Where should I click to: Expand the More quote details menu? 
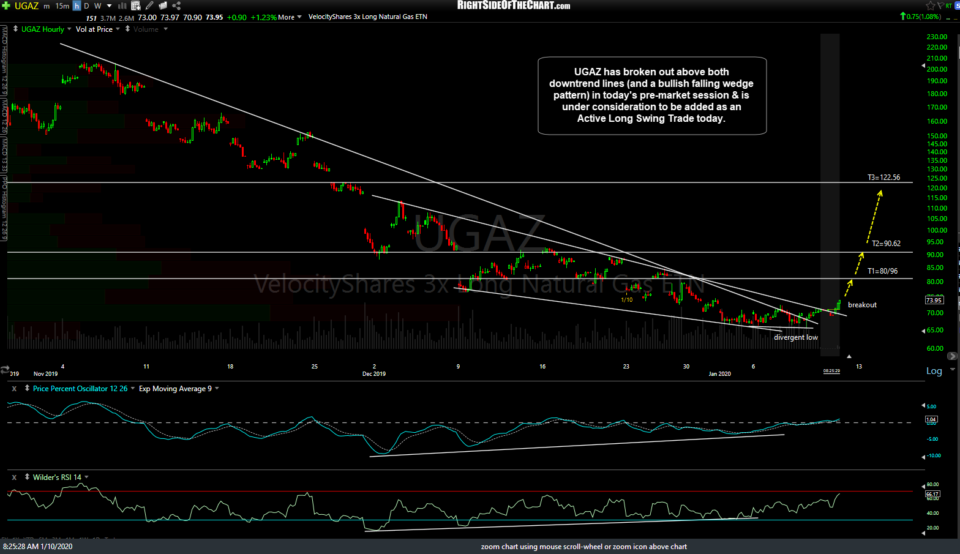pyautogui.click(x=289, y=17)
